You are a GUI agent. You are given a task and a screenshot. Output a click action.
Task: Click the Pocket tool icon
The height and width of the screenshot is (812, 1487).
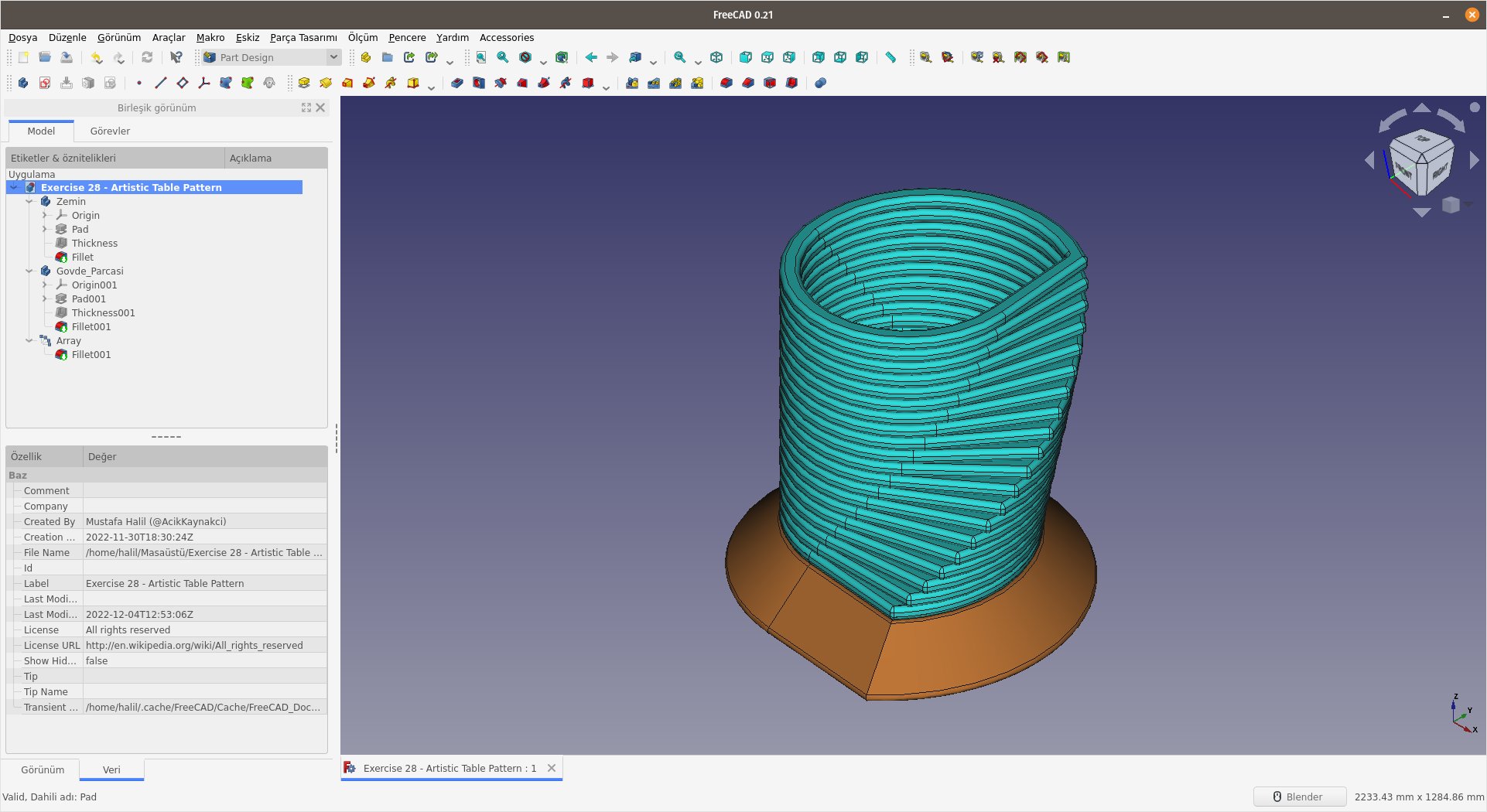pyautogui.click(x=457, y=83)
